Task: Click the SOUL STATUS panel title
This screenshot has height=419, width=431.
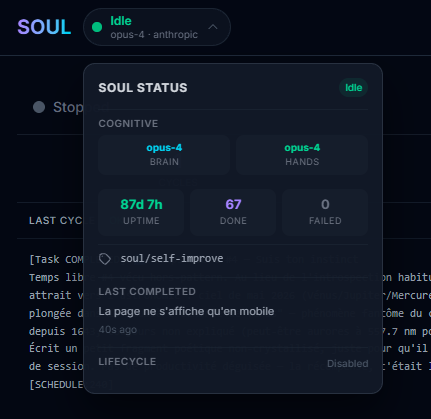Action: pyautogui.click(x=143, y=88)
